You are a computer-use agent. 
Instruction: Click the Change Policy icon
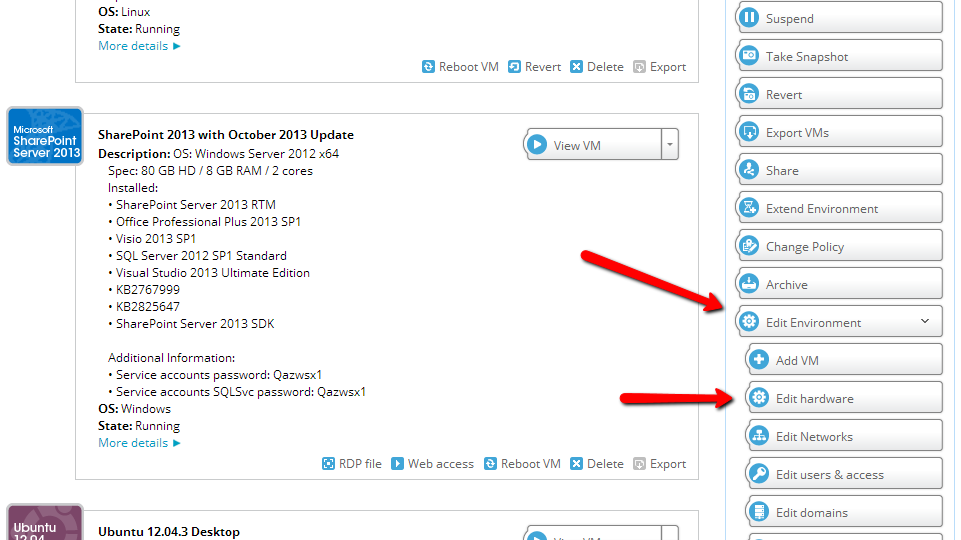749,246
